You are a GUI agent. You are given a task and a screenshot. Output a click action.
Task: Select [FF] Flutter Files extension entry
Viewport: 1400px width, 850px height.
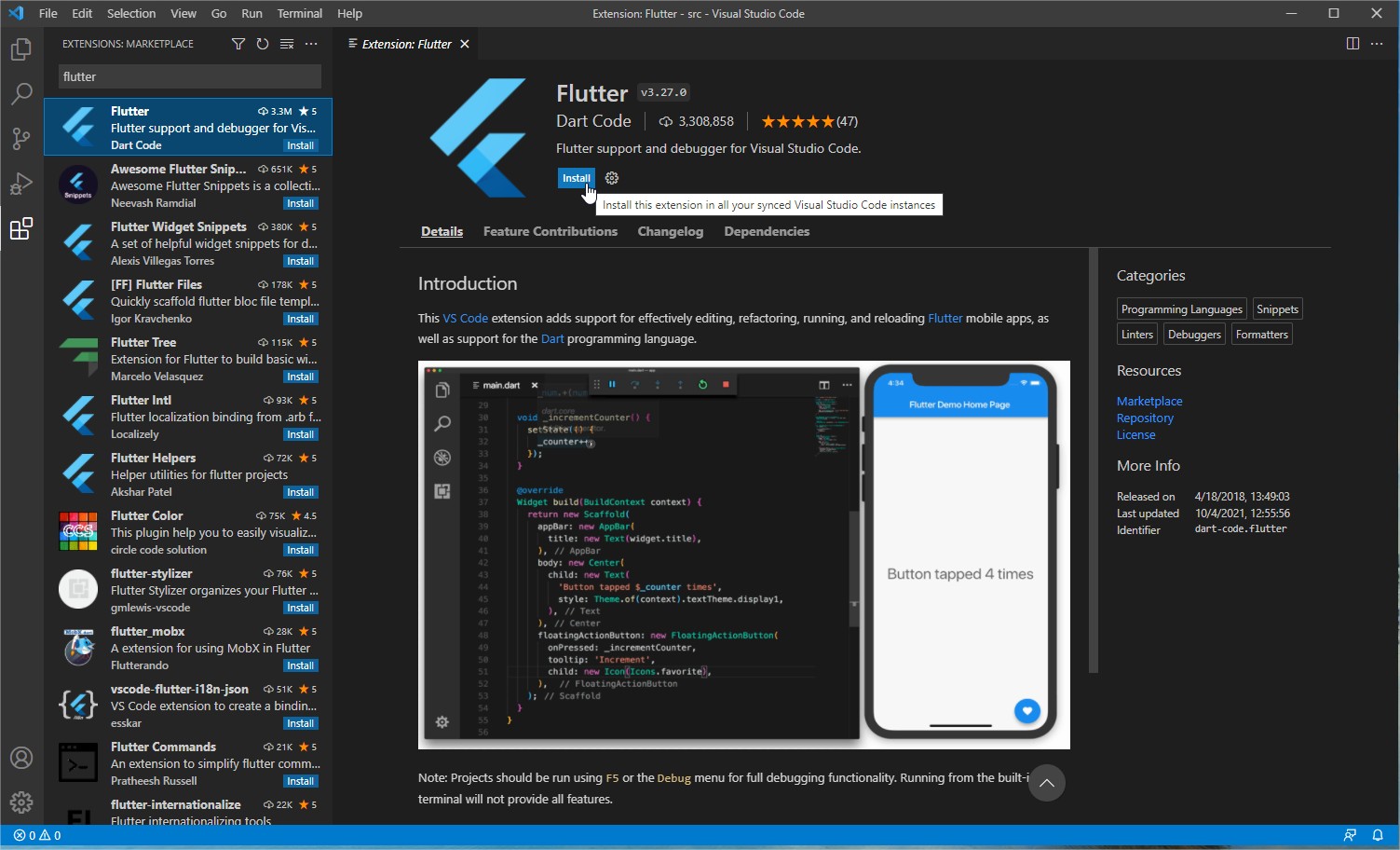188,301
